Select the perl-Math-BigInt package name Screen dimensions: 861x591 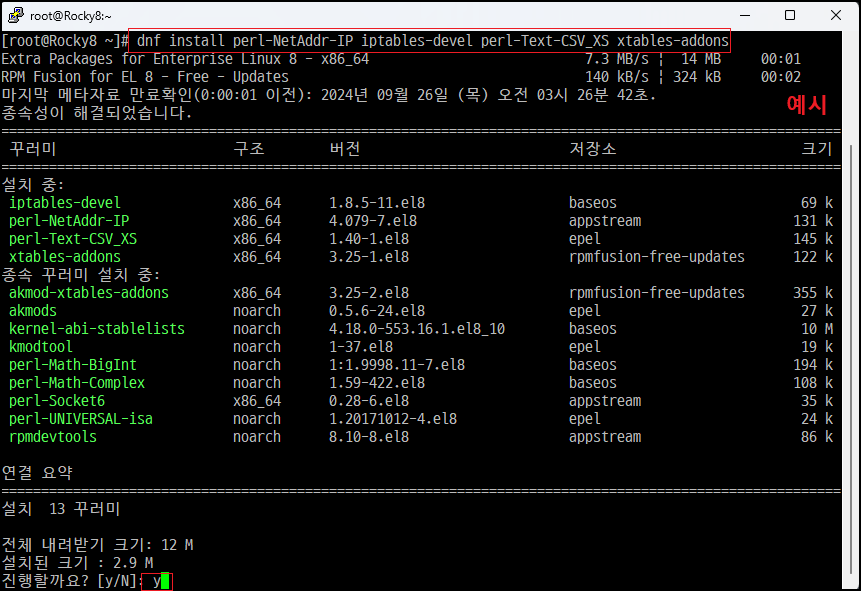coord(73,365)
